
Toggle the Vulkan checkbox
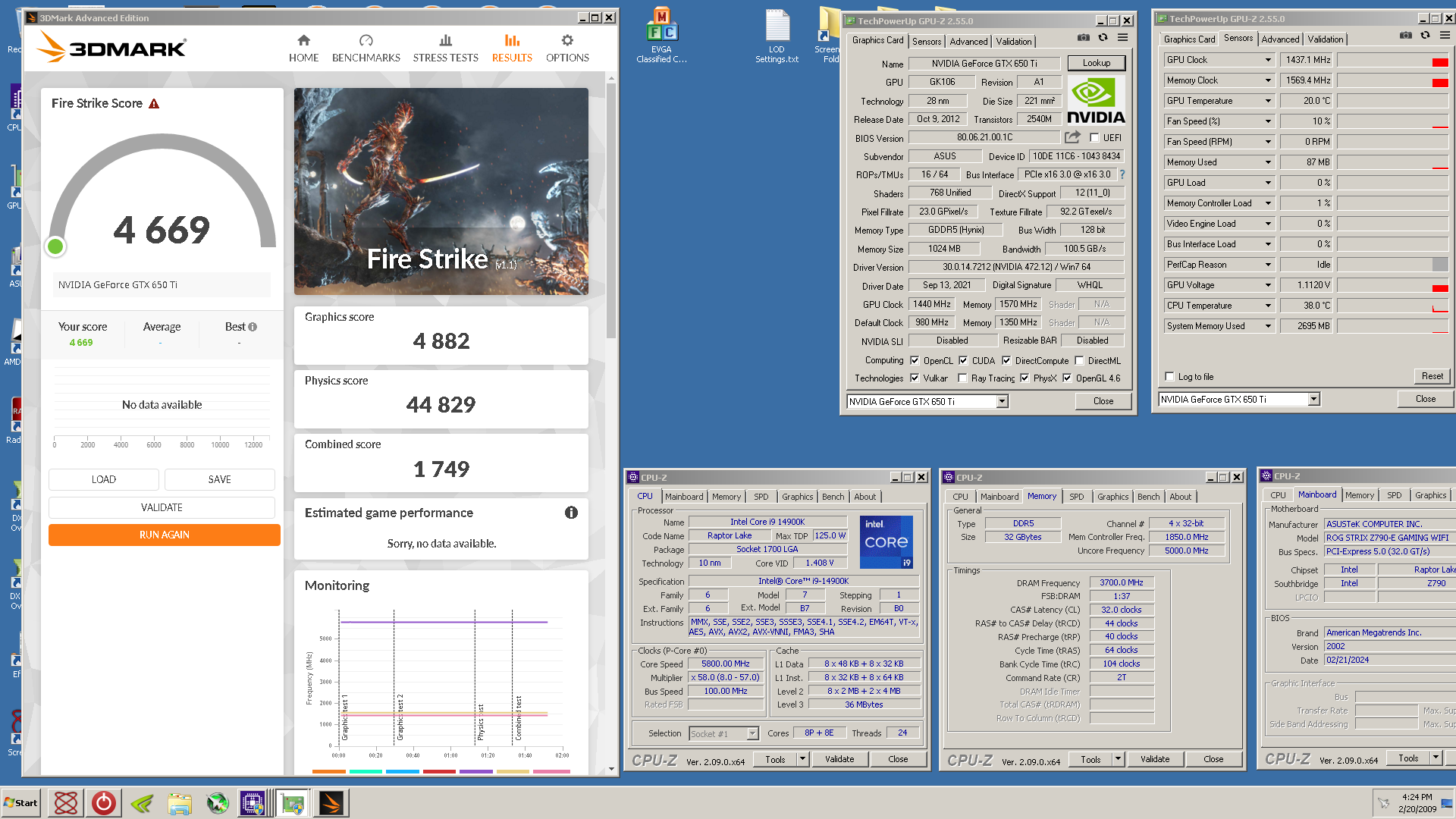pyautogui.click(x=915, y=378)
